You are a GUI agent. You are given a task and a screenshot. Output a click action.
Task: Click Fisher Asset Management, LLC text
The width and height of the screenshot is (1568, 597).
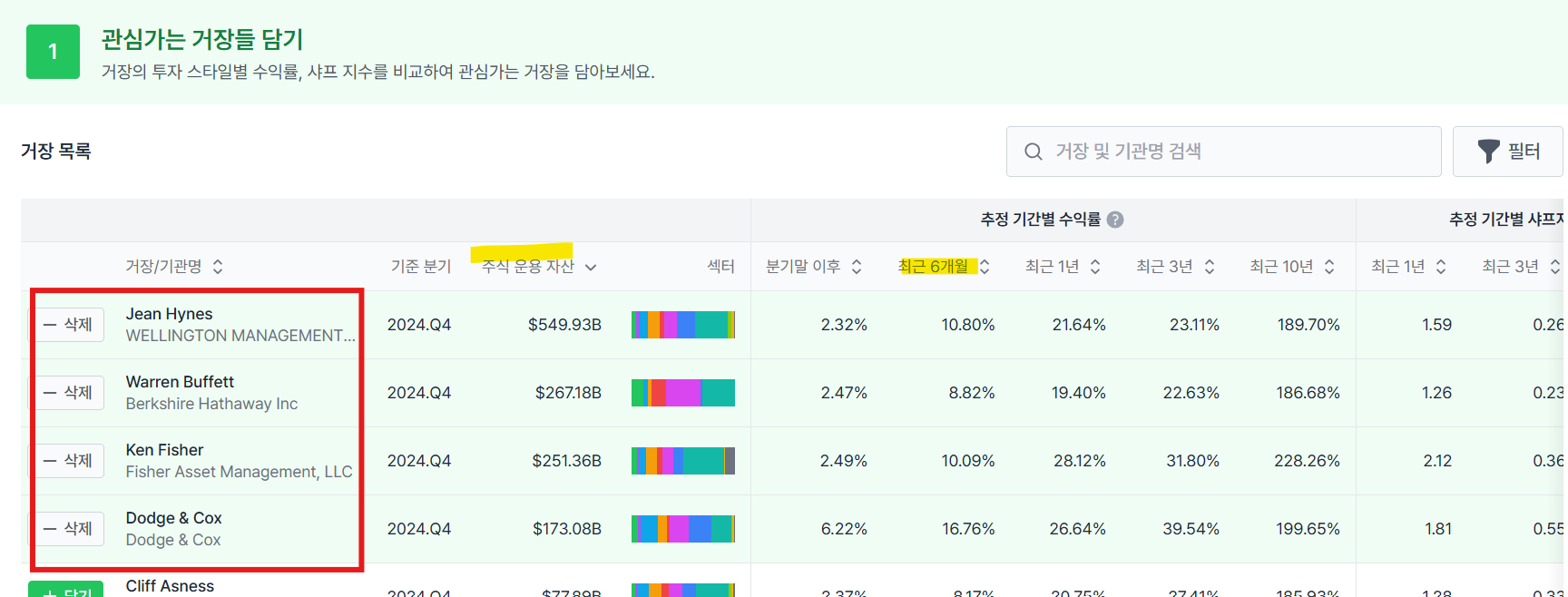[x=239, y=472]
